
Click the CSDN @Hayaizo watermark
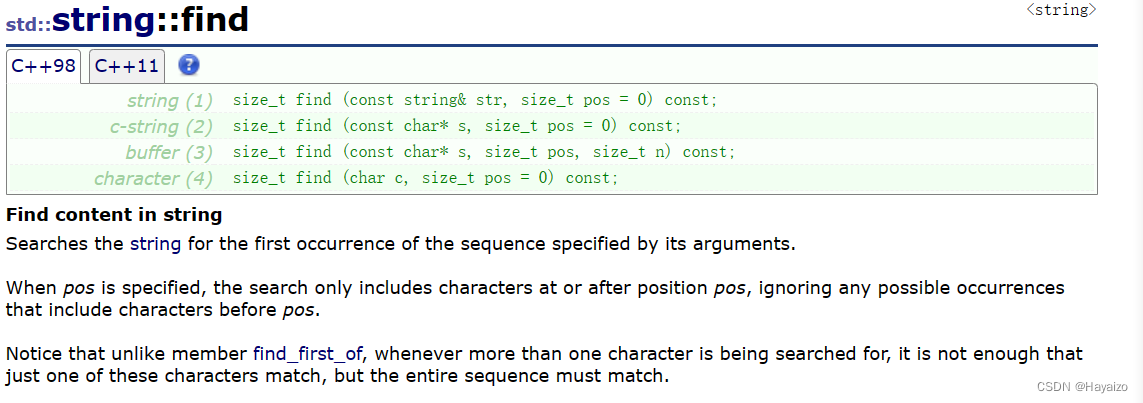pyautogui.click(x=1082, y=385)
